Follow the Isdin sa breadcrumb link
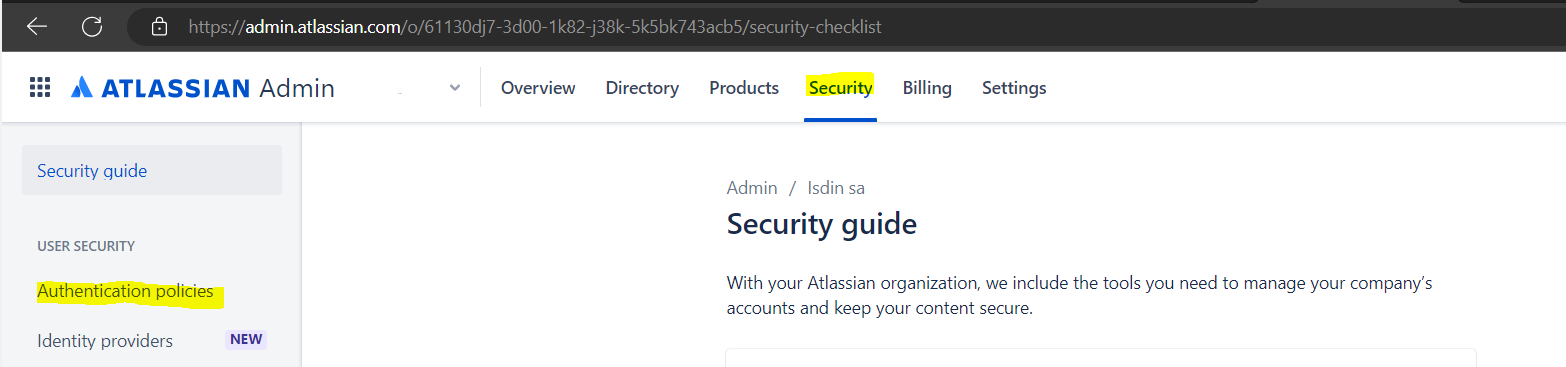This screenshot has height=367, width=1566. pyautogui.click(x=836, y=187)
